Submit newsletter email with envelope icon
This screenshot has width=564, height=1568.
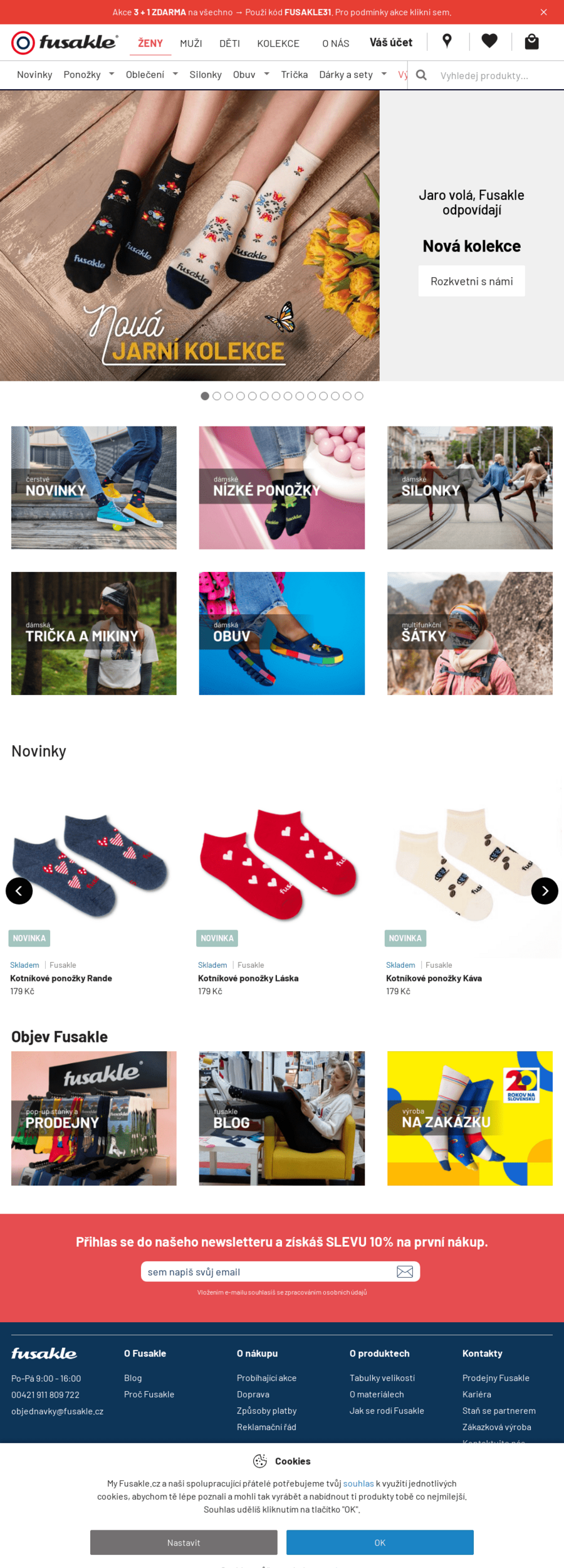click(405, 1271)
